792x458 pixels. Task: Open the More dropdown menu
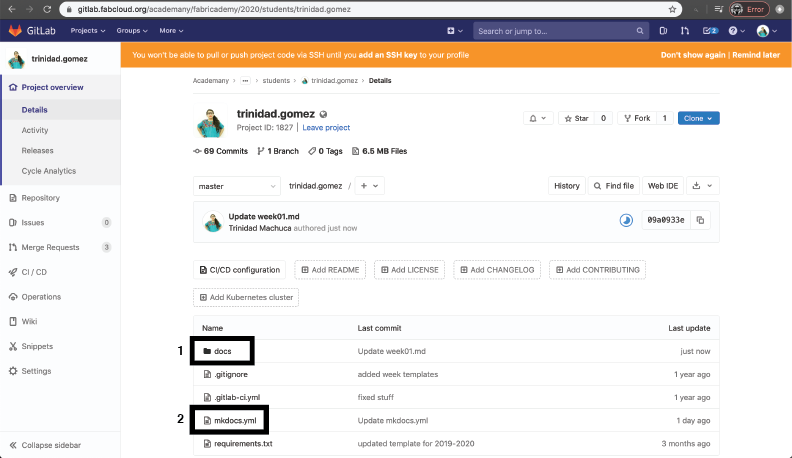[x=171, y=31]
